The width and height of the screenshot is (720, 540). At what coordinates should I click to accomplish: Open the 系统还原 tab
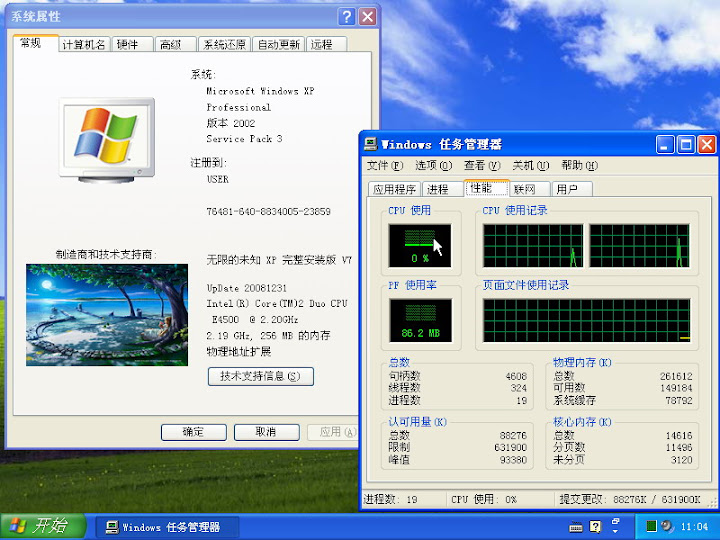point(224,45)
